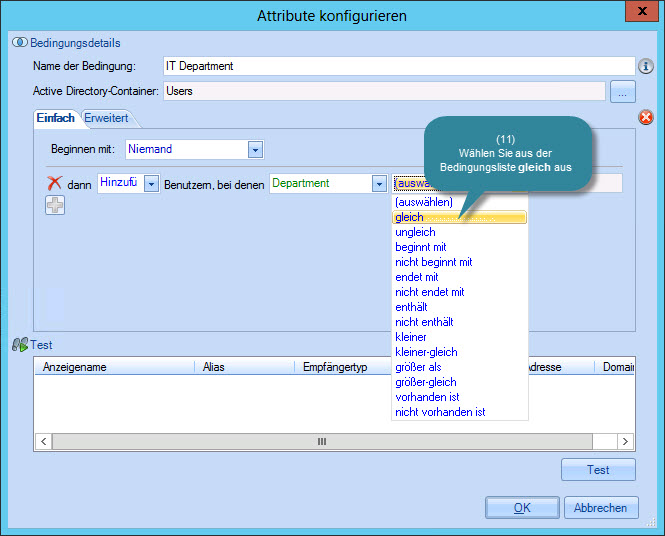The height and width of the screenshot is (536, 665).
Task: Select 'größer als' condition
Action: (x=460, y=367)
